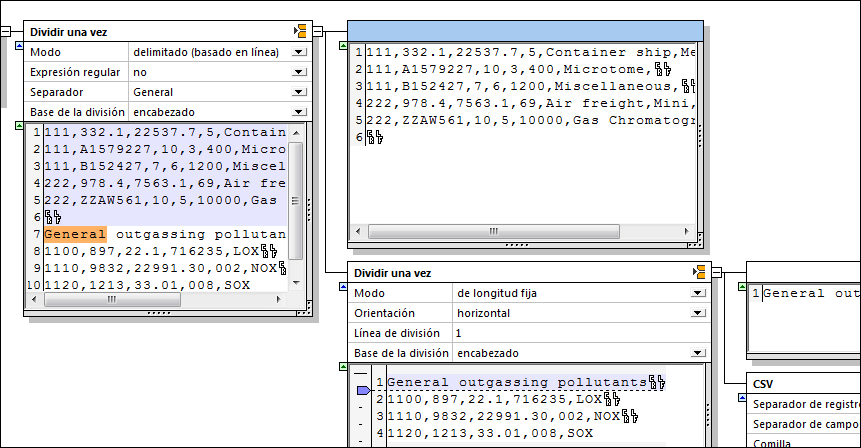Click the blue division line marker arrow
The height and width of the screenshot is (448, 861).
coord(363,390)
